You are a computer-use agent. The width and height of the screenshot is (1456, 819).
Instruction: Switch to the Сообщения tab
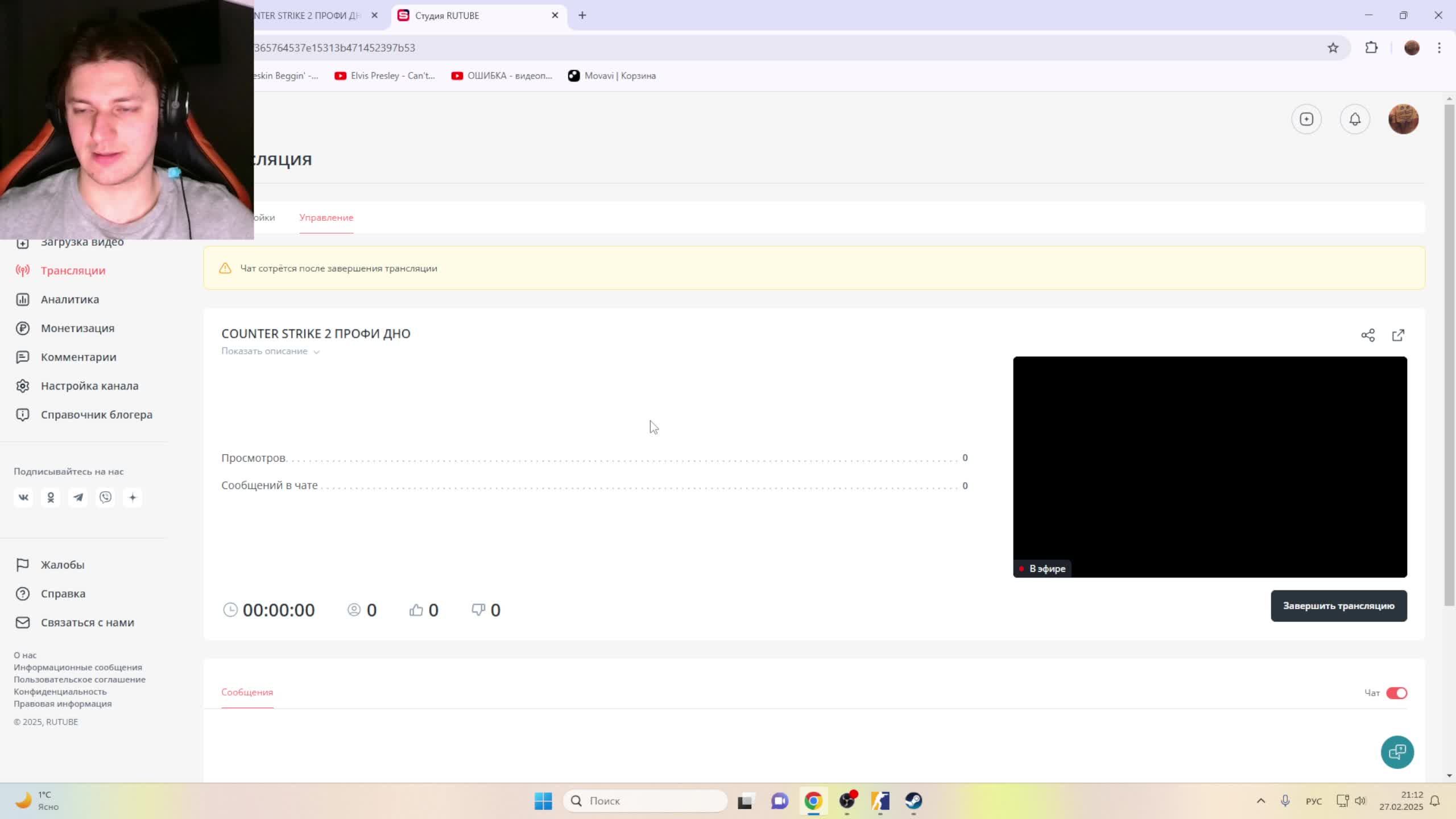click(x=247, y=692)
